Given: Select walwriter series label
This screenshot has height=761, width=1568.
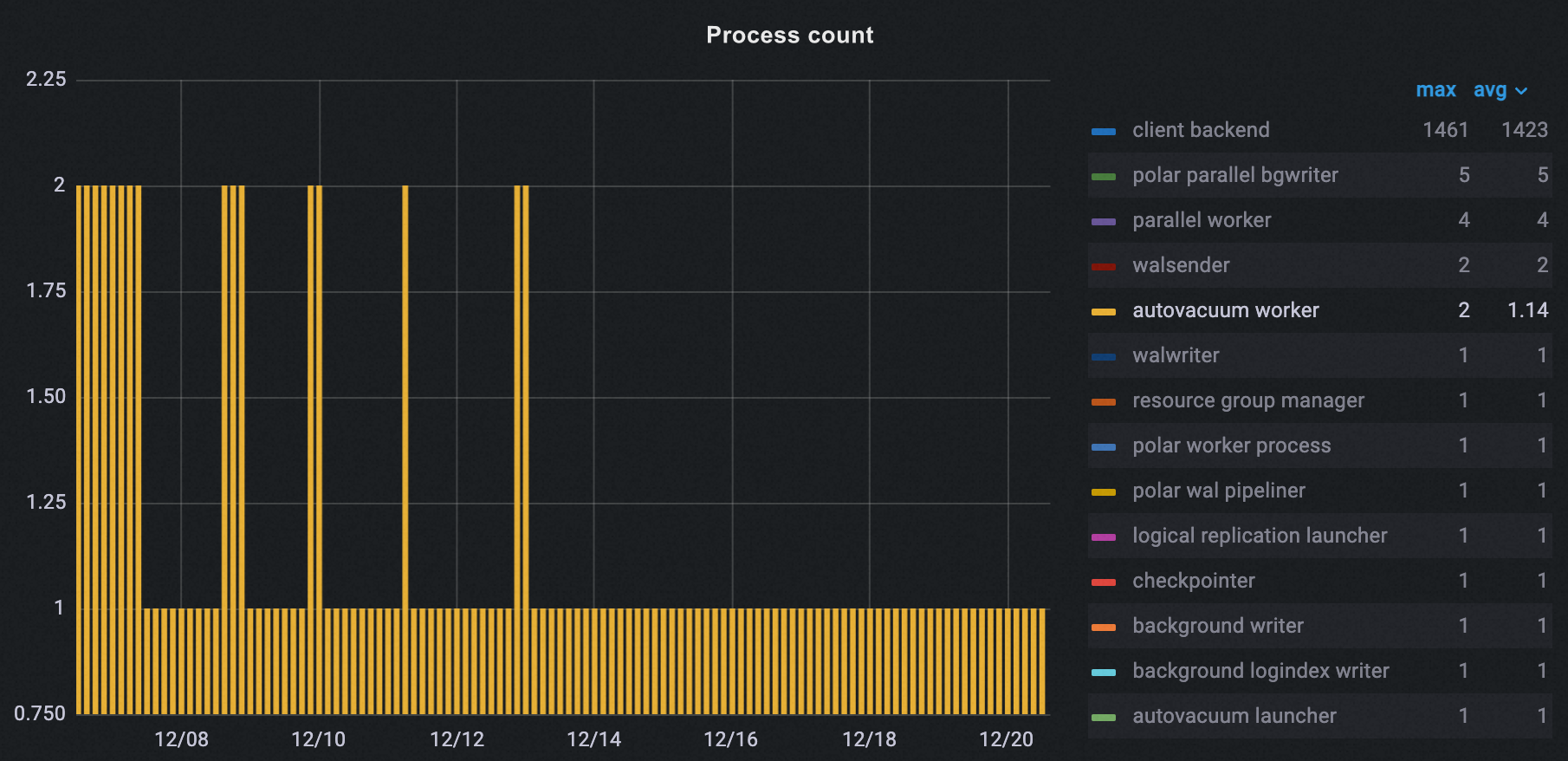Looking at the screenshot, I should tap(1176, 355).
